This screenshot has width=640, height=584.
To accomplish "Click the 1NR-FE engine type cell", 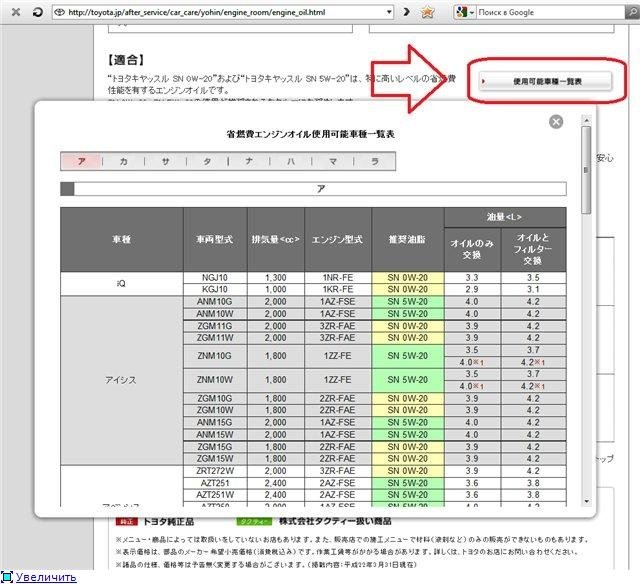I will (338, 278).
